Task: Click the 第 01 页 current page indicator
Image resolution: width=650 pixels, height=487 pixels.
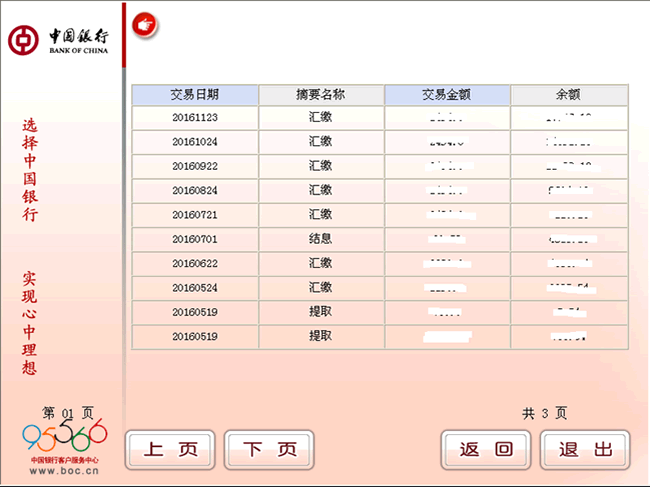Action: [68, 413]
